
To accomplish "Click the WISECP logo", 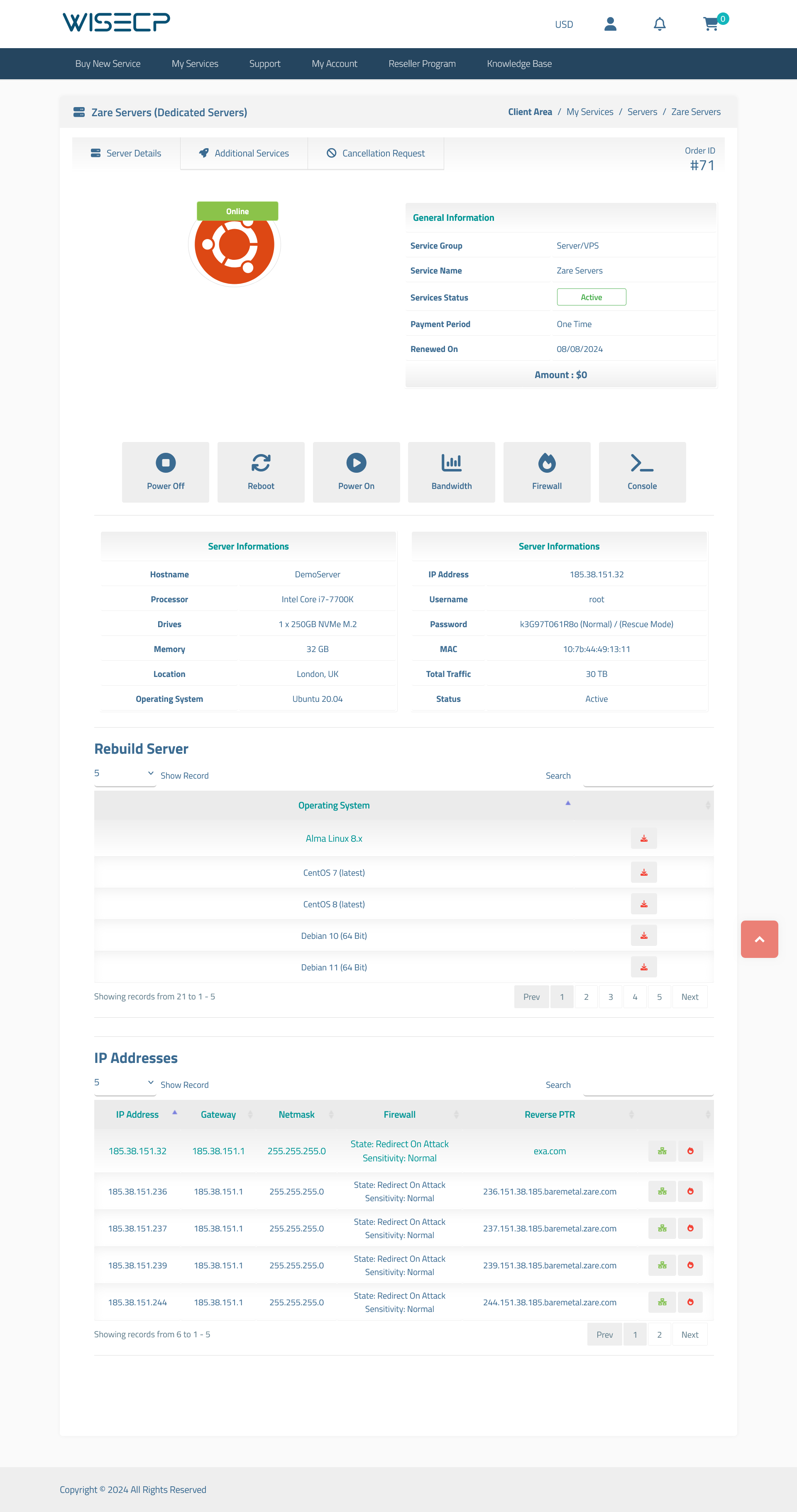I will 116,22.
